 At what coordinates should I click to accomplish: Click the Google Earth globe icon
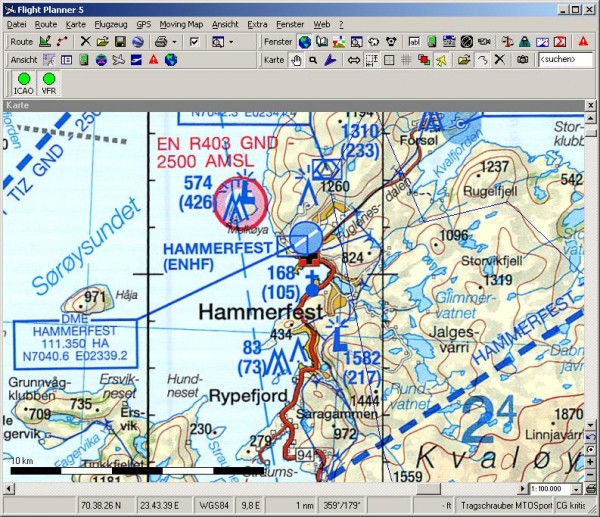[138, 41]
